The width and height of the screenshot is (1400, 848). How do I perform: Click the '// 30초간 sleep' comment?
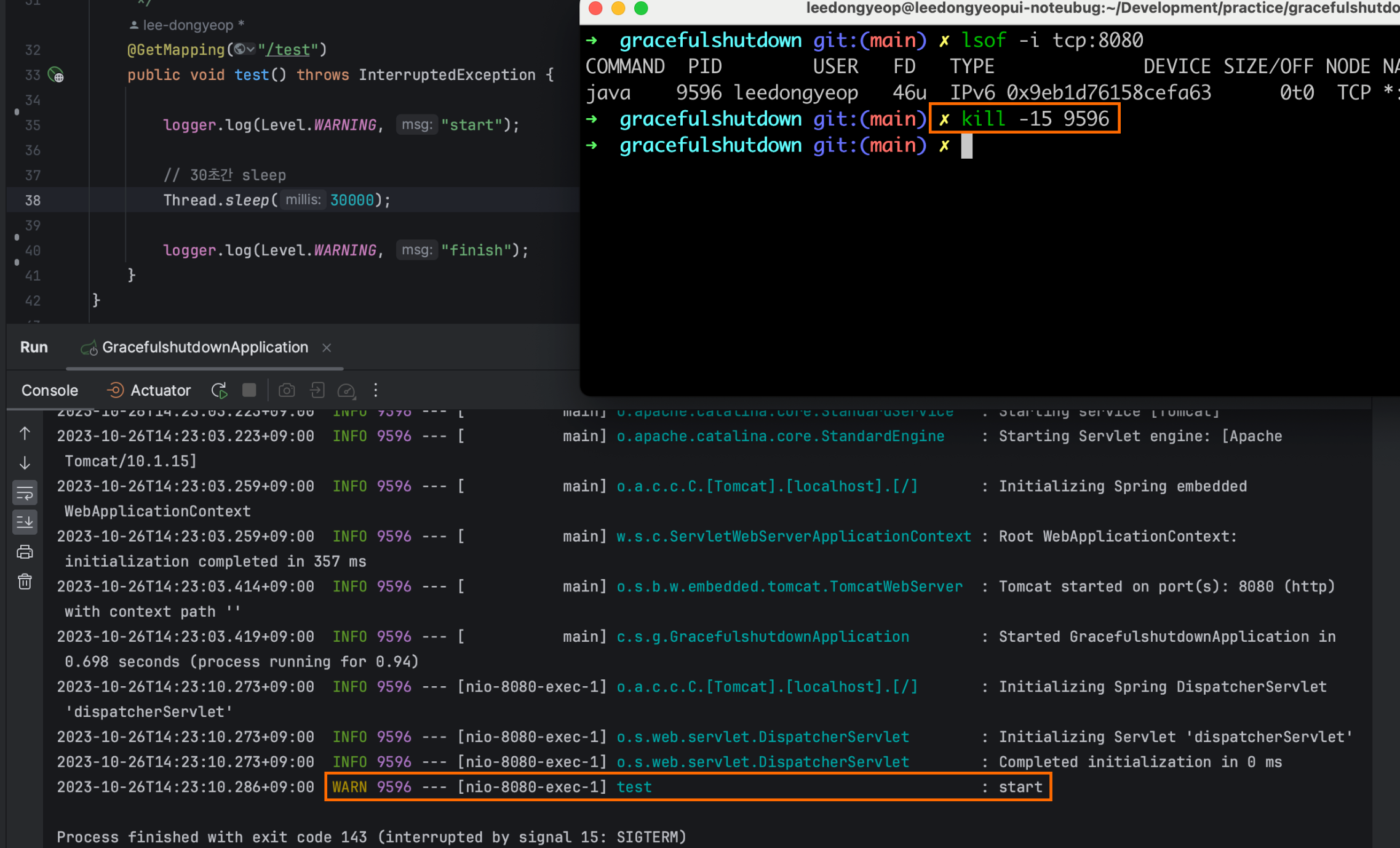click(x=225, y=175)
